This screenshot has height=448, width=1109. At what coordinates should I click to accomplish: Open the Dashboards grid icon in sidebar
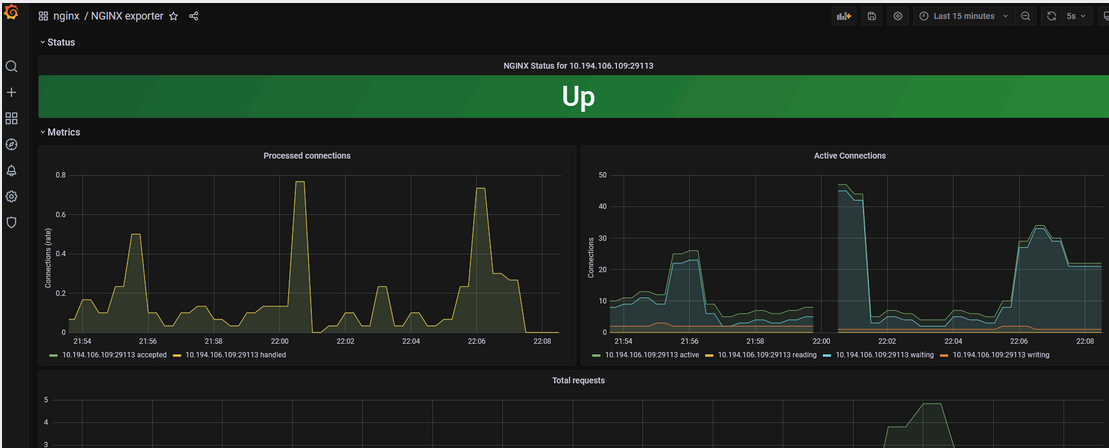point(12,118)
